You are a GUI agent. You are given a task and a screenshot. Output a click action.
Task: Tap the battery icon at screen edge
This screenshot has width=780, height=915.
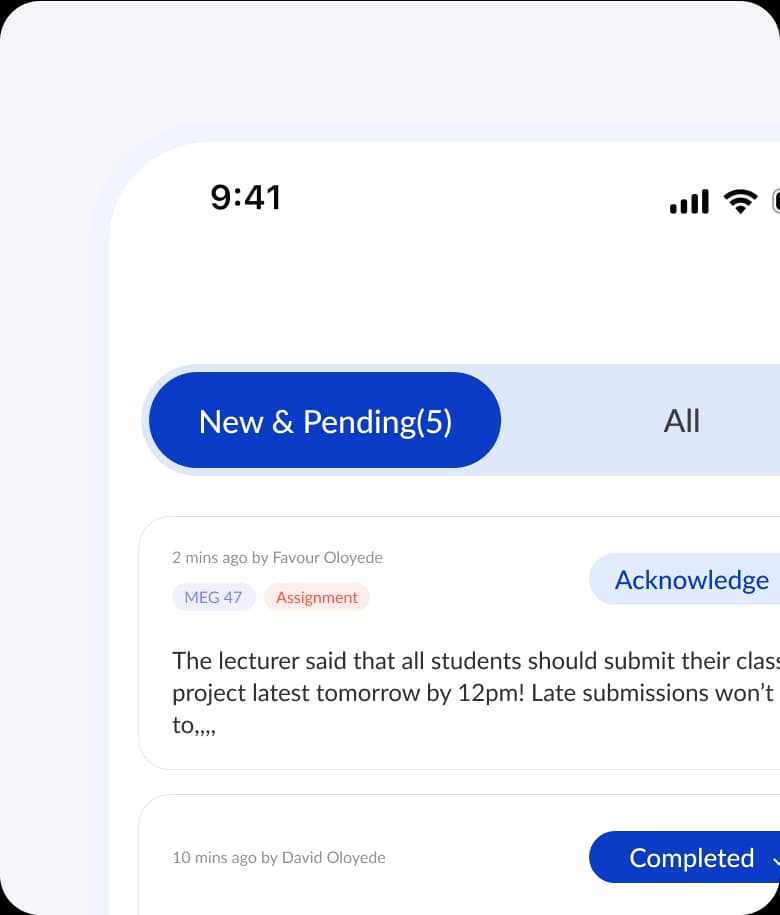tap(776, 201)
